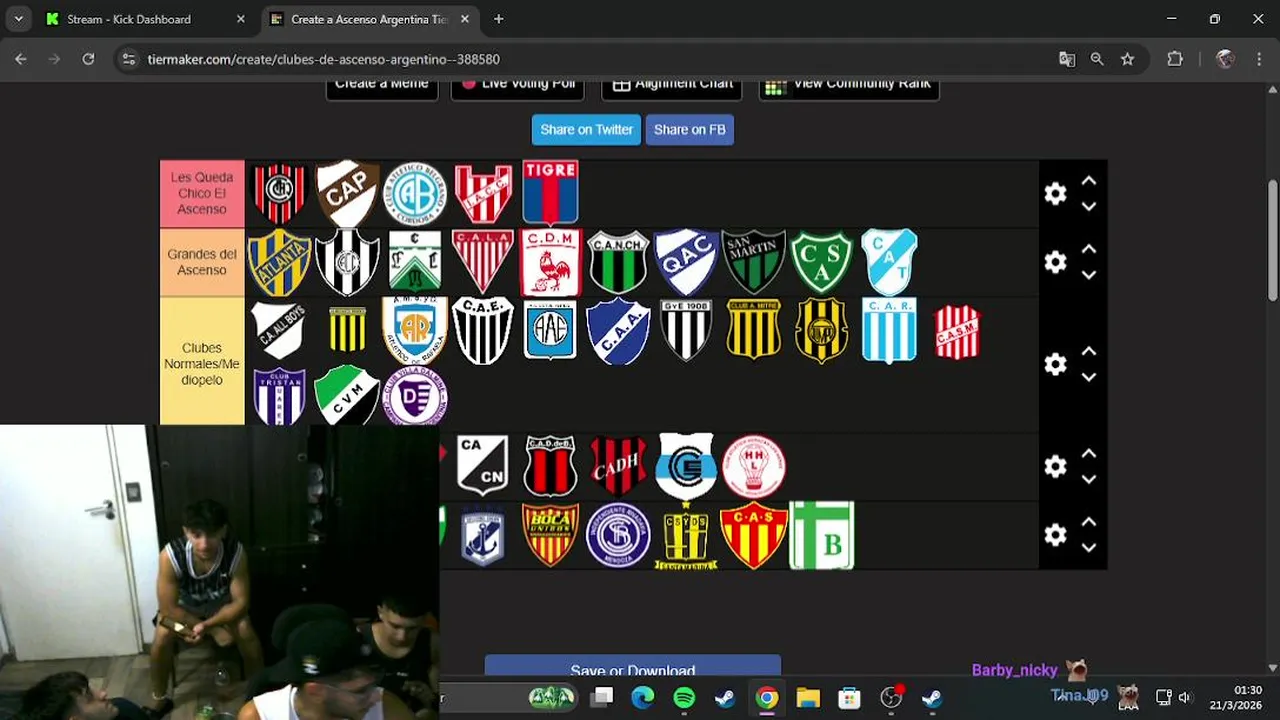Reload the tiermaker page
1280x720 pixels.
(x=88, y=59)
